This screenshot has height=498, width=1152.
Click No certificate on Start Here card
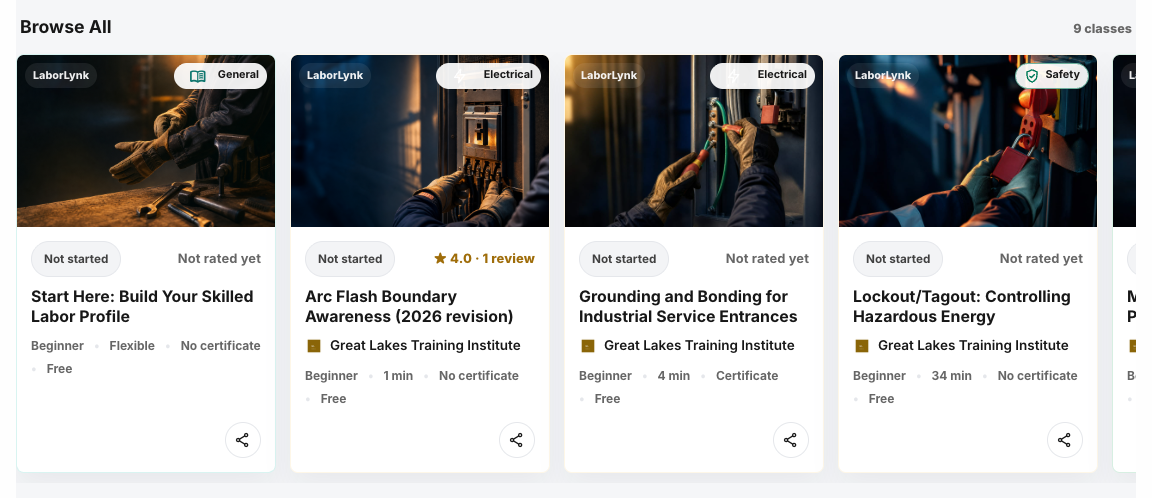click(220, 346)
